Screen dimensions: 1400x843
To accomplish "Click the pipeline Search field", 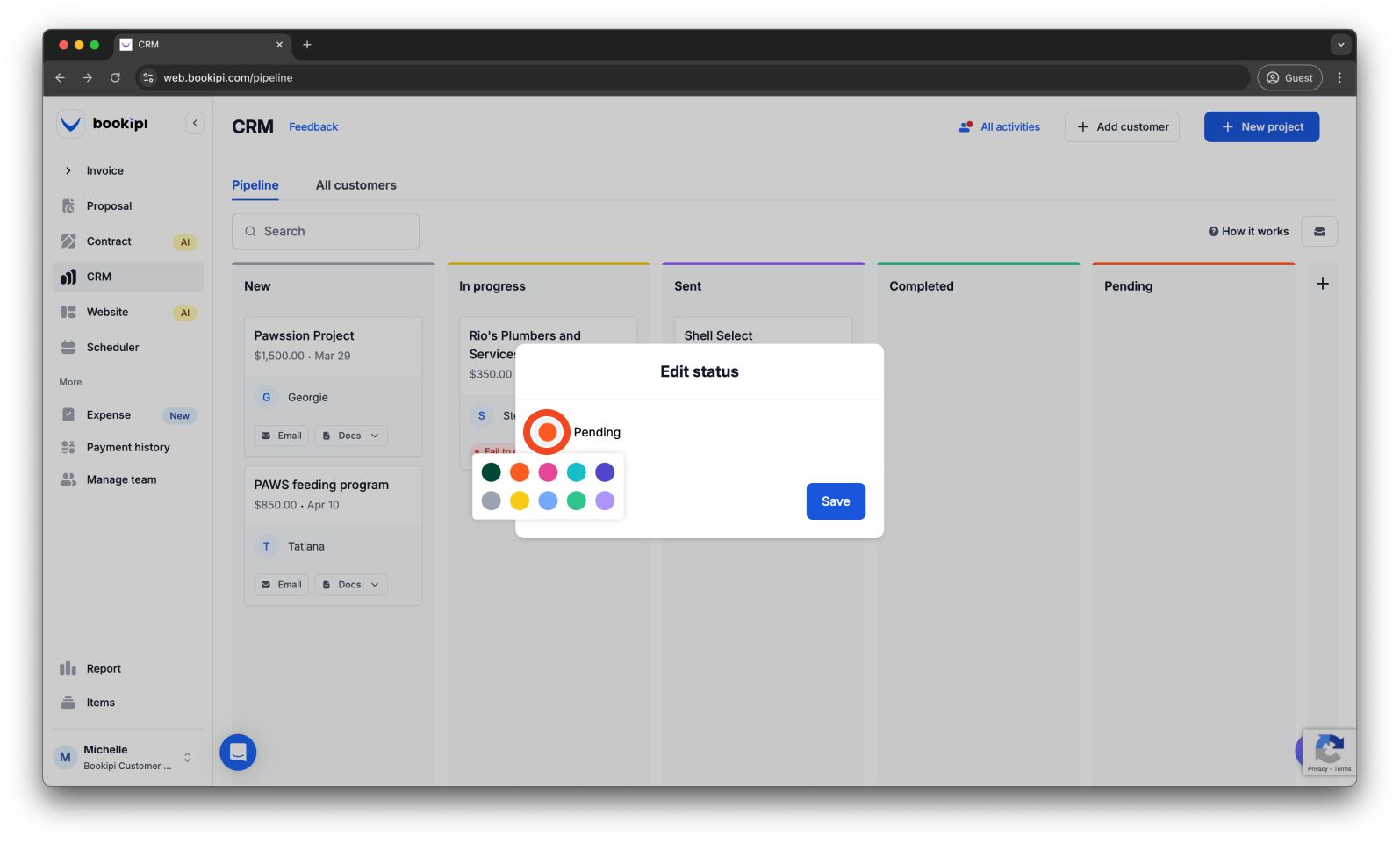I will 326,231.
